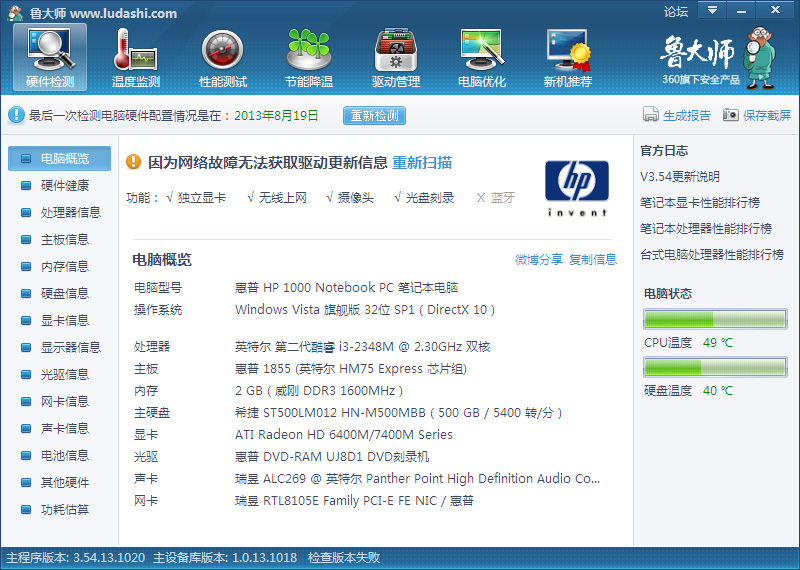Click the 保存截屏 camera icon
800x570 pixels.
click(731, 115)
